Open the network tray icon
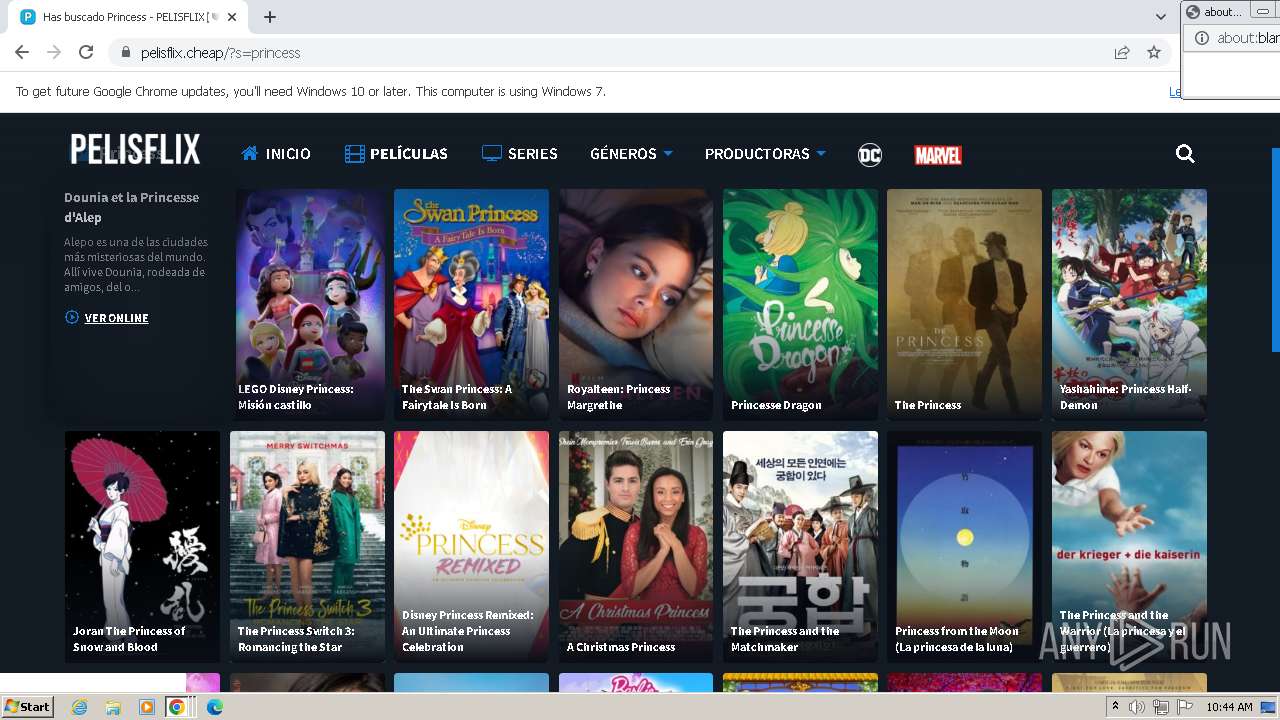The height and width of the screenshot is (720, 1280). click(x=1160, y=707)
